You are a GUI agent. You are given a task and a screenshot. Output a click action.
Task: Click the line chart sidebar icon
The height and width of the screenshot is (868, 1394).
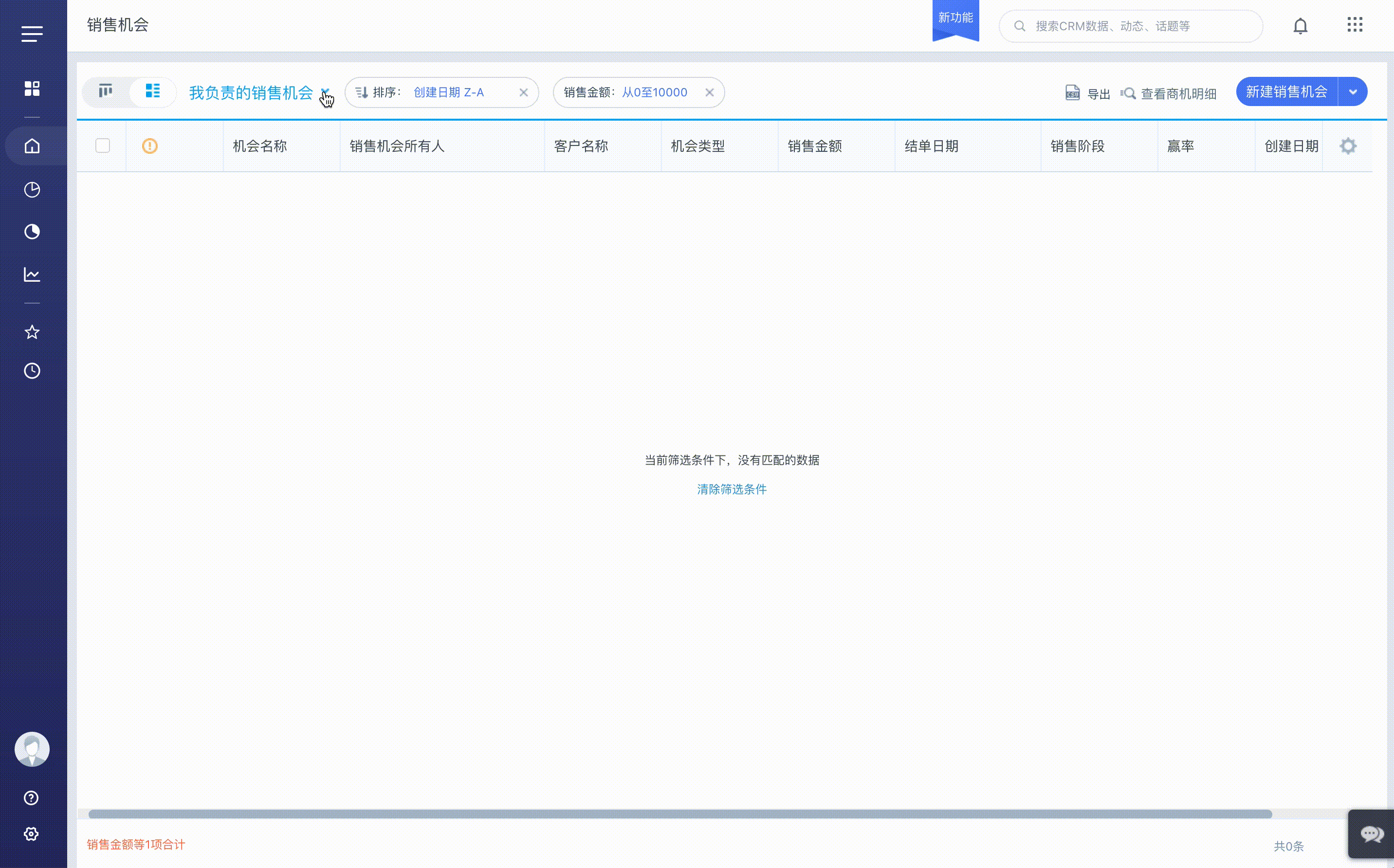32,274
